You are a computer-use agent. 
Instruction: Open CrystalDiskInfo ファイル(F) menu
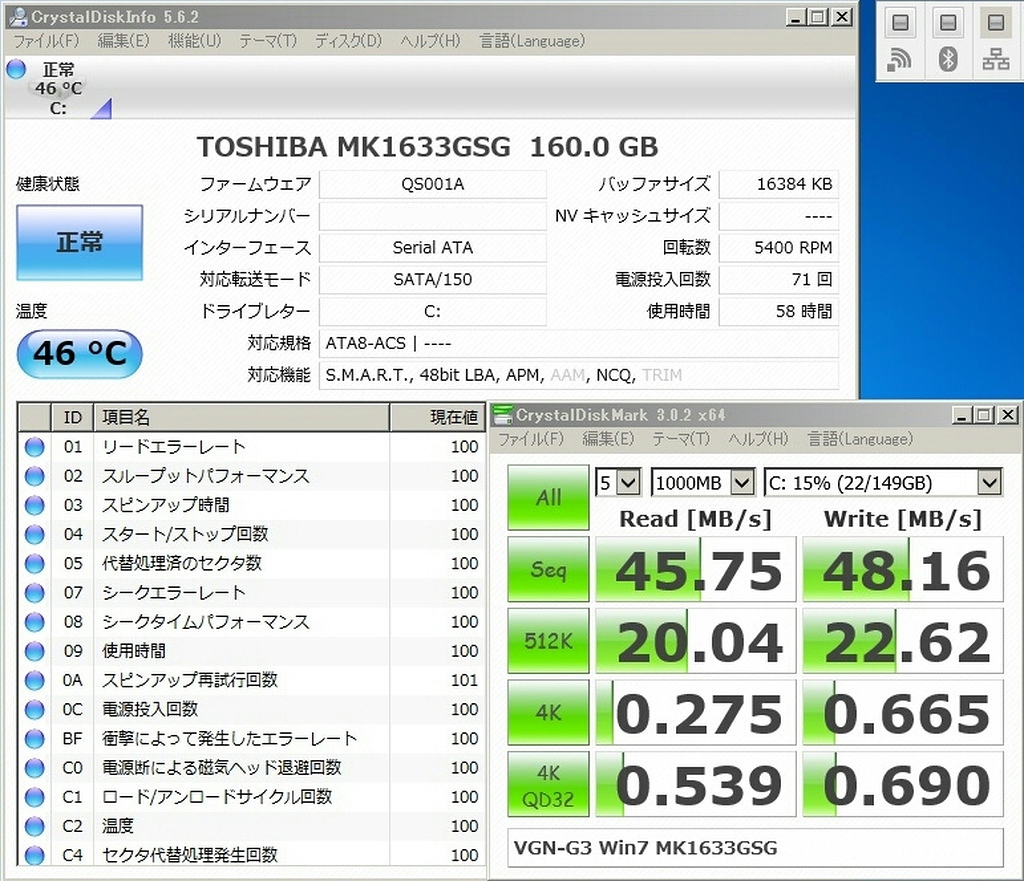coord(46,41)
